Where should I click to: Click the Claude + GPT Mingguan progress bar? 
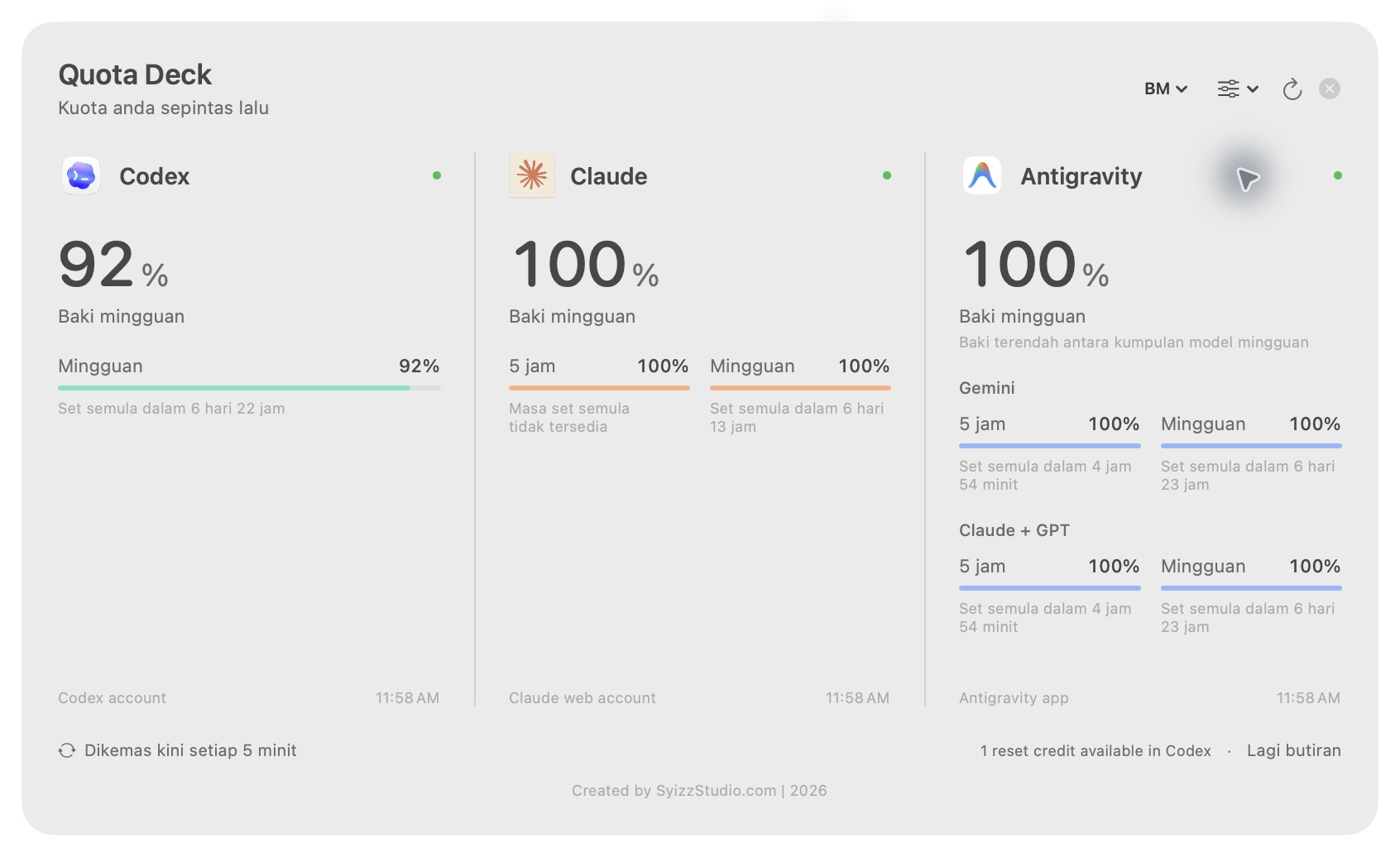coord(1251,587)
